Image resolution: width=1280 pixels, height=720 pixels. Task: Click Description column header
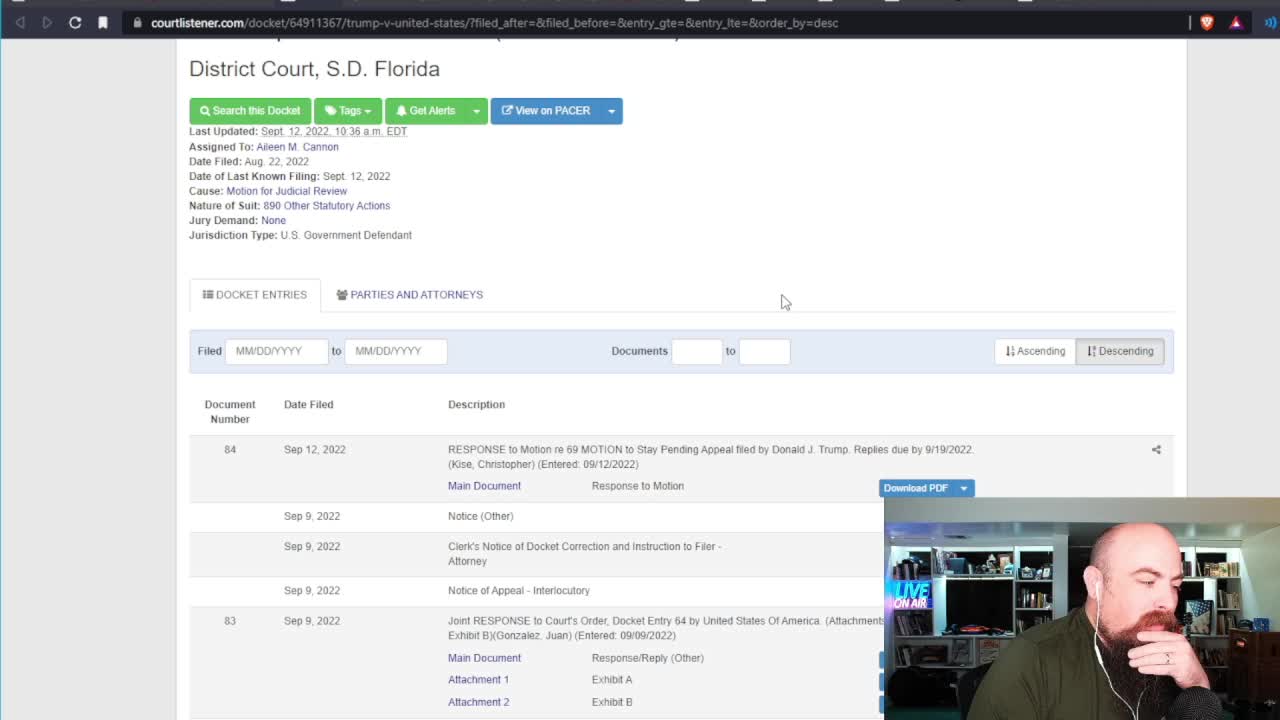(x=476, y=405)
